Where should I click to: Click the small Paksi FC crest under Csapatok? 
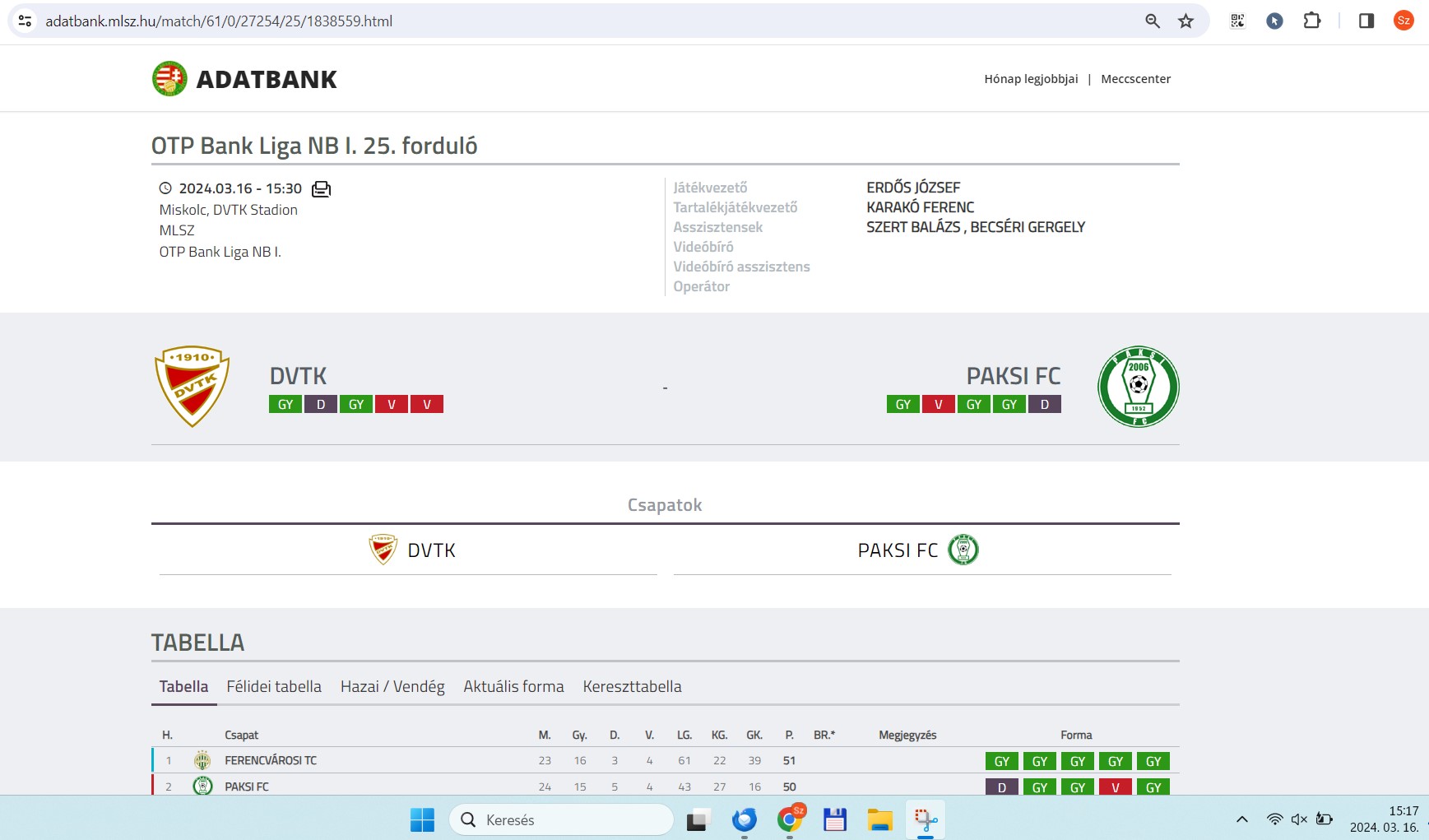(963, 550)
